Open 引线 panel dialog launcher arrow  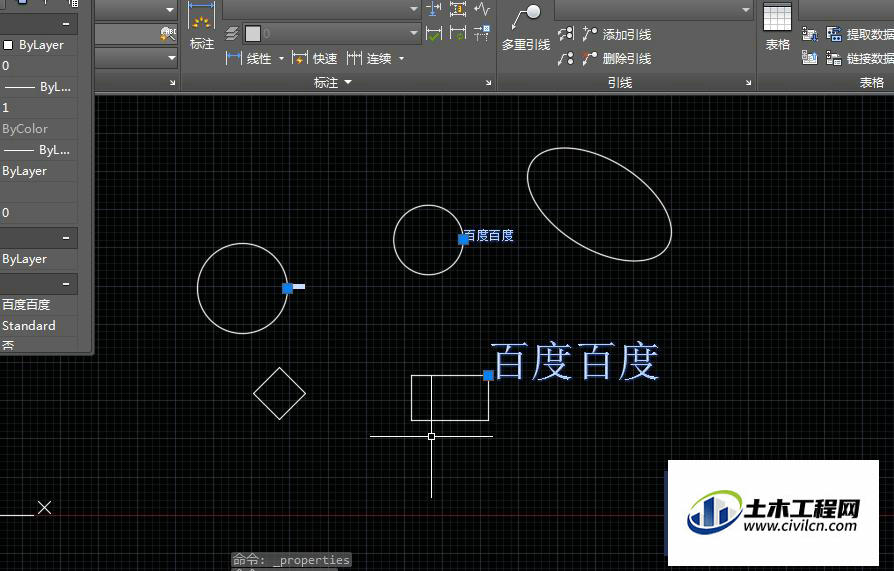tap(749, 83)
